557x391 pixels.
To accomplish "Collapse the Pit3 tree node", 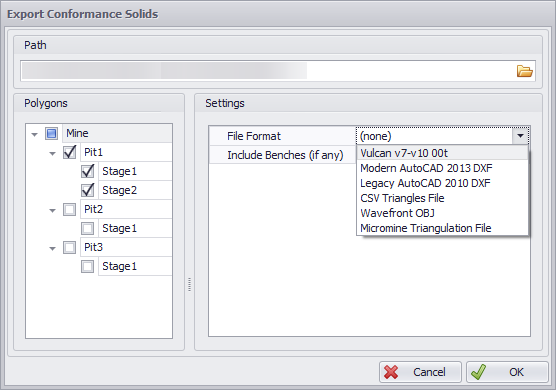I will point(53,248).
